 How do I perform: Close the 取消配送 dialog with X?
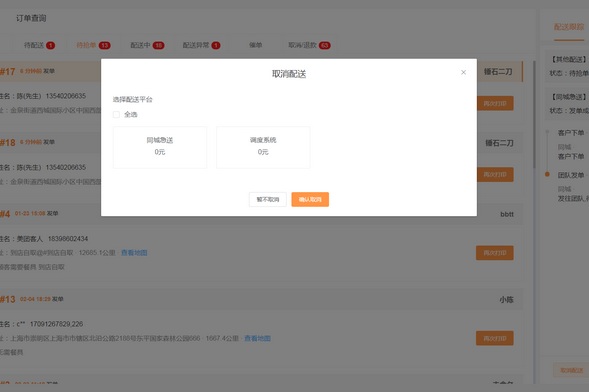[463, 72]
